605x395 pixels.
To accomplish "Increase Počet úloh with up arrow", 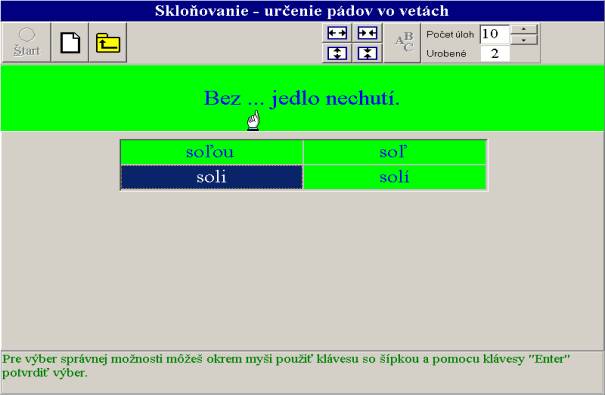I will click(x=524, y=30).
